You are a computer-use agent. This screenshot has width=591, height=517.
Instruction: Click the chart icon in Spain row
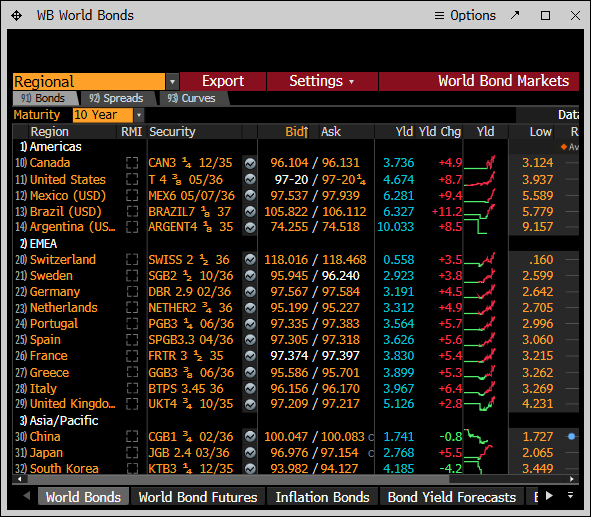(250, 340)
